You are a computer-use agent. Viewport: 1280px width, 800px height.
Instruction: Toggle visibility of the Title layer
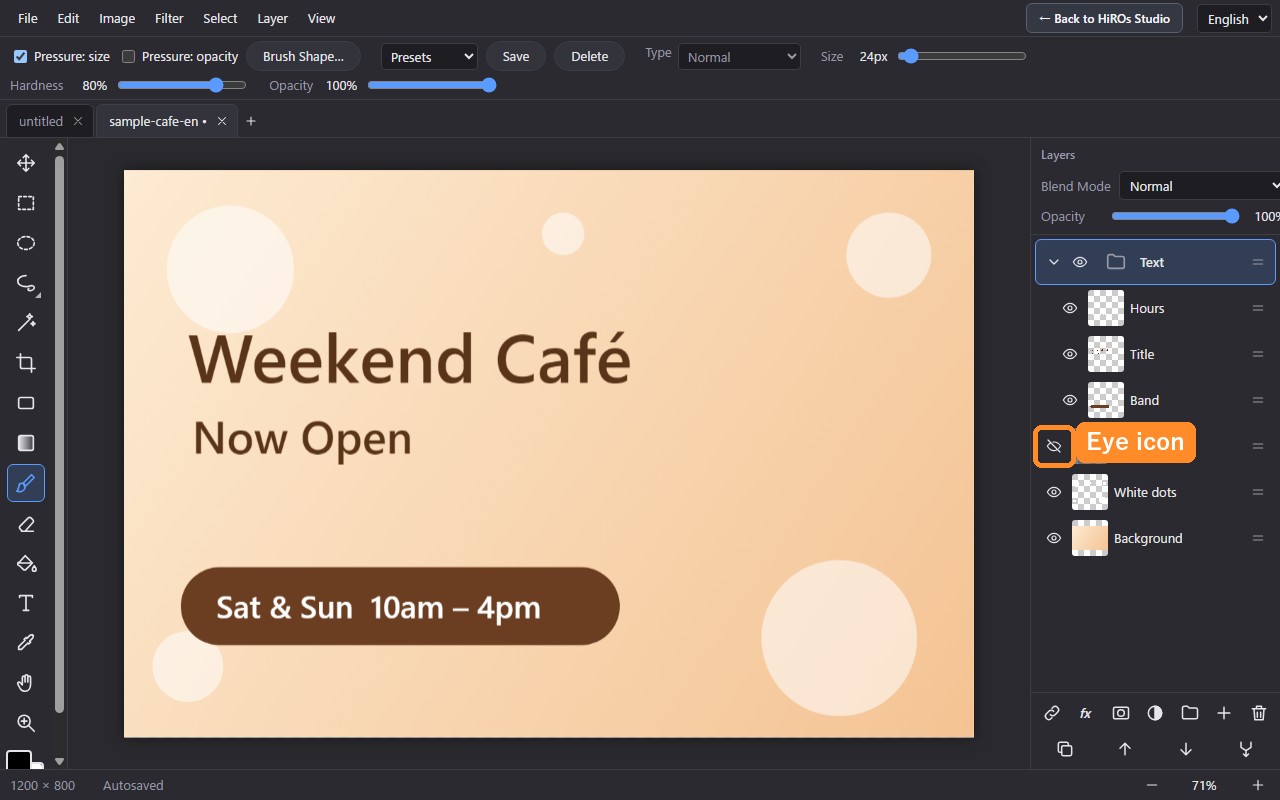pyautogui.click(x=1069, y=354)
